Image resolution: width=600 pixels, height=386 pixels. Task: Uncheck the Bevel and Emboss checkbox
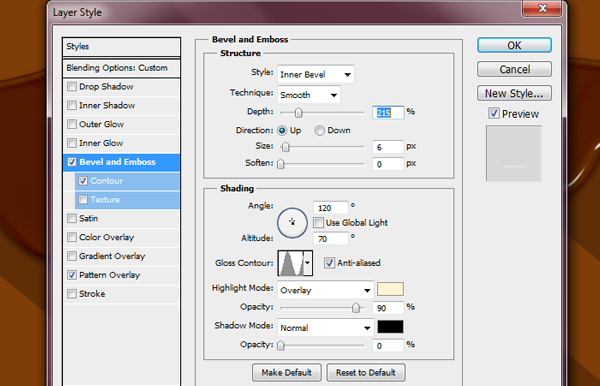(72, 162)
